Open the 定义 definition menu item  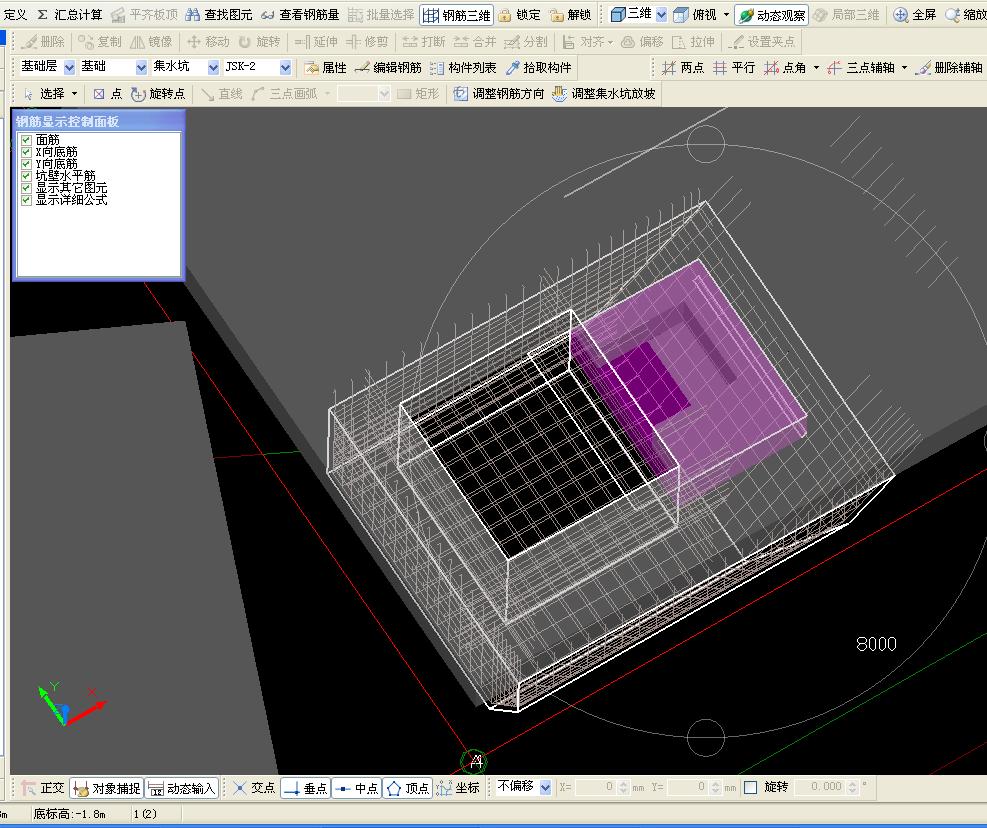[x=15, y=14]
